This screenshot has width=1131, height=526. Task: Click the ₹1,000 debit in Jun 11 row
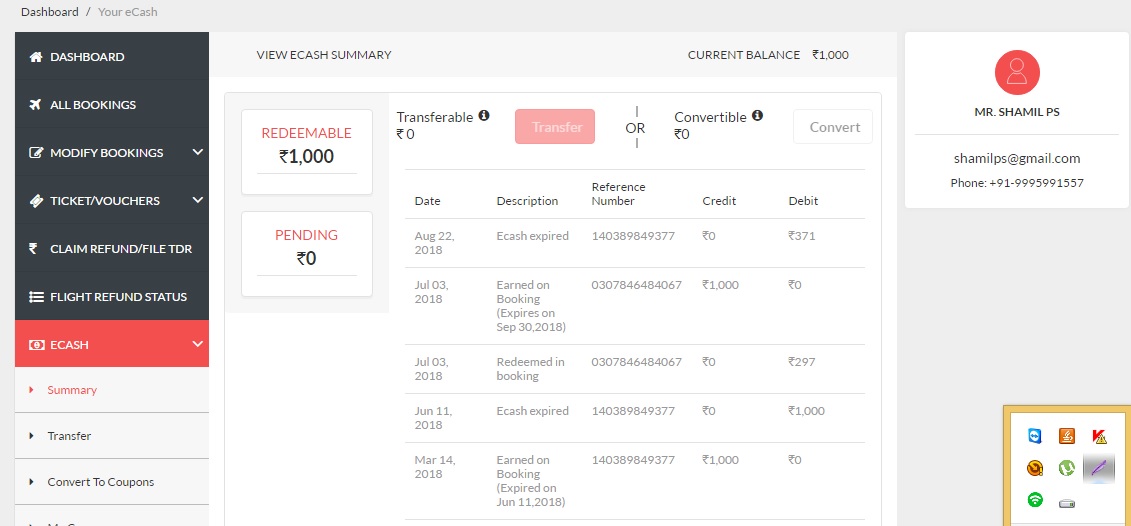point(806,411)
